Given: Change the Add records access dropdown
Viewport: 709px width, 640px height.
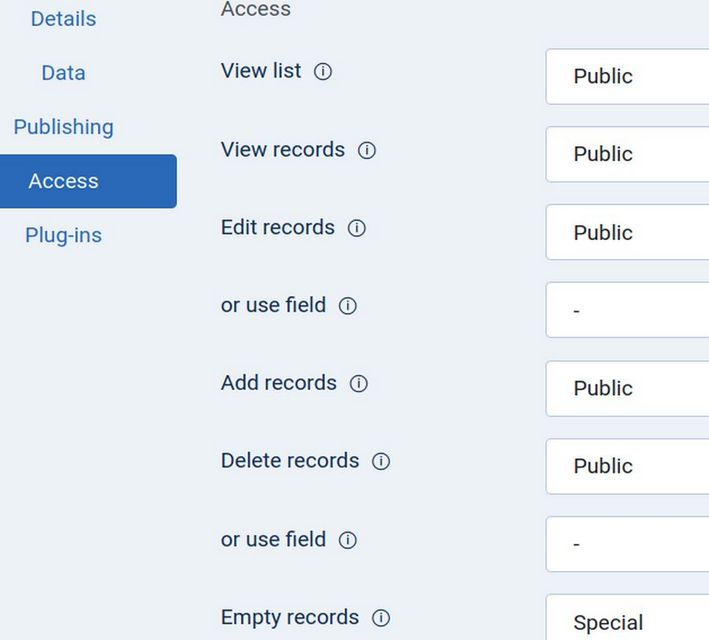Looking at the screenshot, I should tap(627, 388).
